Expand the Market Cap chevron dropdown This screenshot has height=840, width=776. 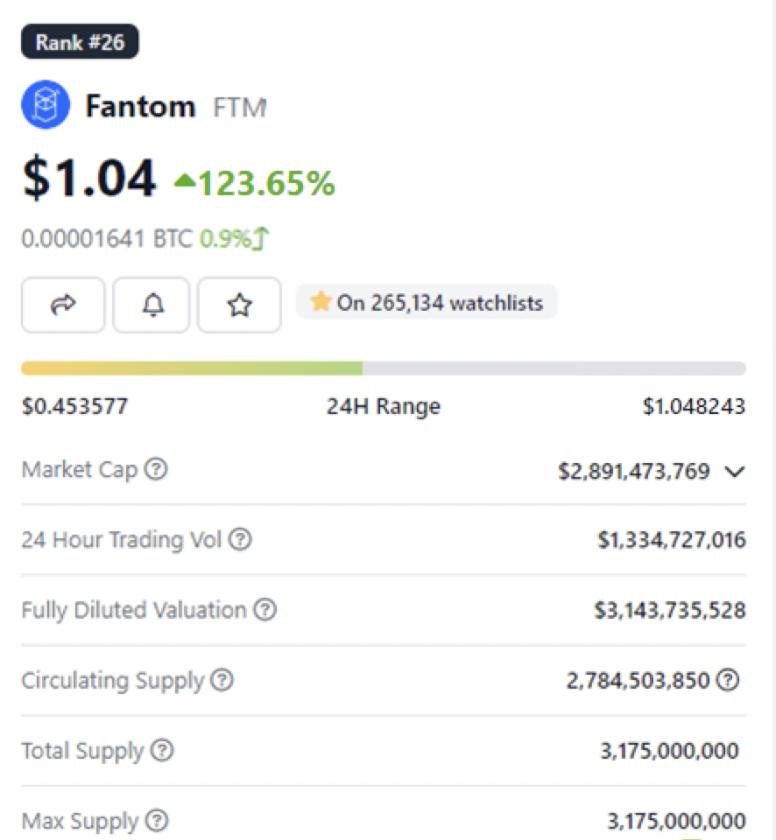[x=734, y=471]
